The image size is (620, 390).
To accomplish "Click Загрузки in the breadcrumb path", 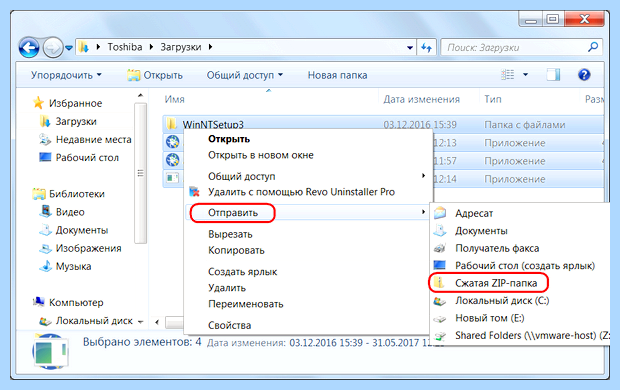I will point(181,47).
